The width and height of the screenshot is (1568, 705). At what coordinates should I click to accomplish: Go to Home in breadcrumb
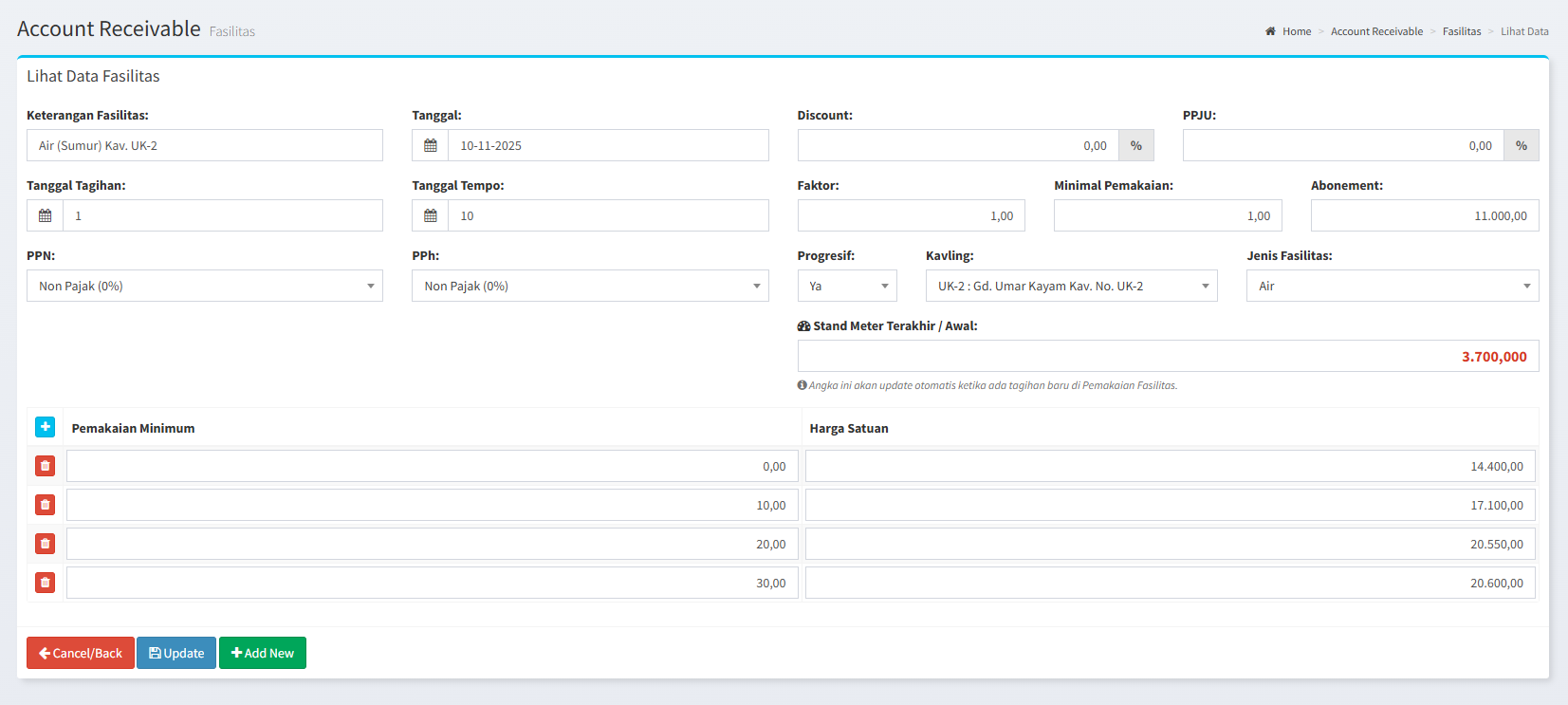pyautogui.click(x=1296, y=31)
